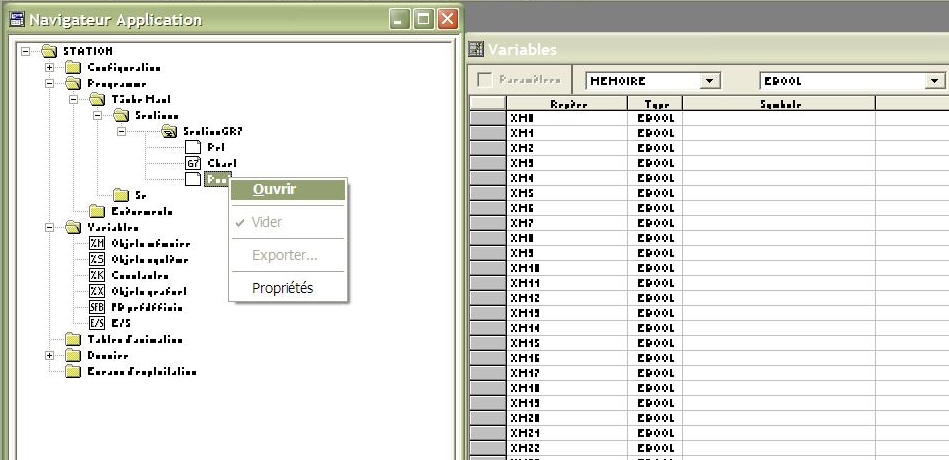Image resolution: width=949 pixels, height=460 pixels.
Task: Open the E/S inputs-outputs icon
Action: 97,323
